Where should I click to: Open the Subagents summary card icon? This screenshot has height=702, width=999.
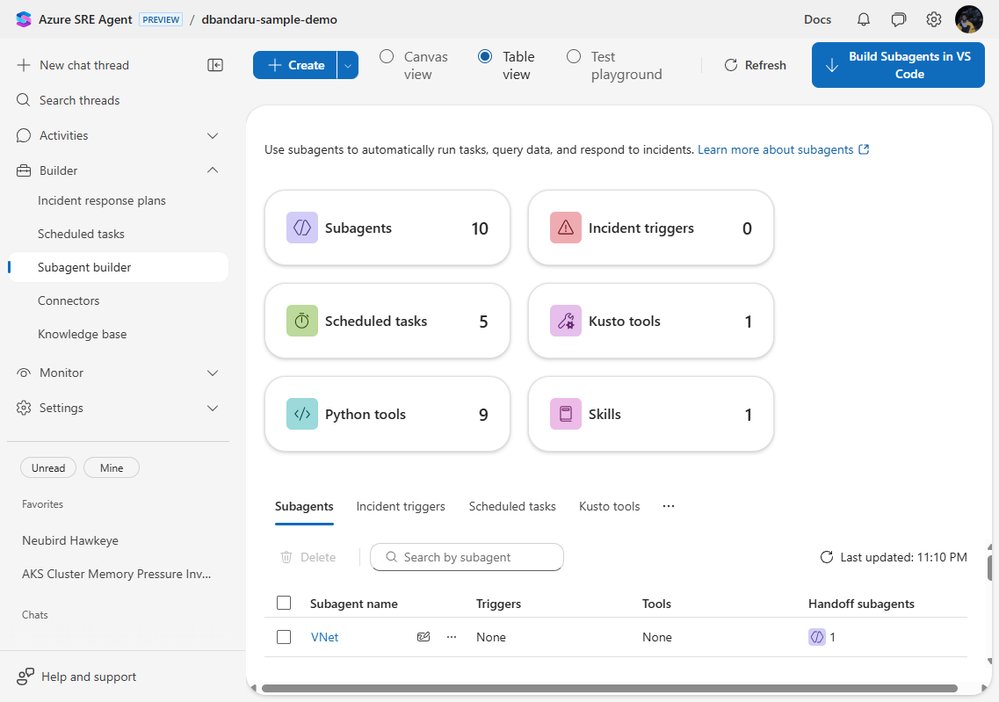(x=302, y=228)
